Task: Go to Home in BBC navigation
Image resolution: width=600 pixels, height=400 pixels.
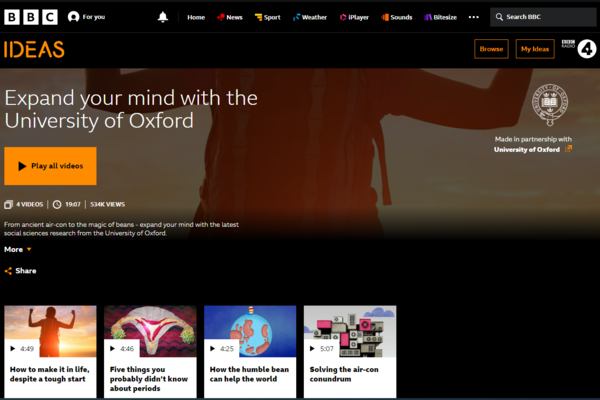Action: tap(196, 17)
